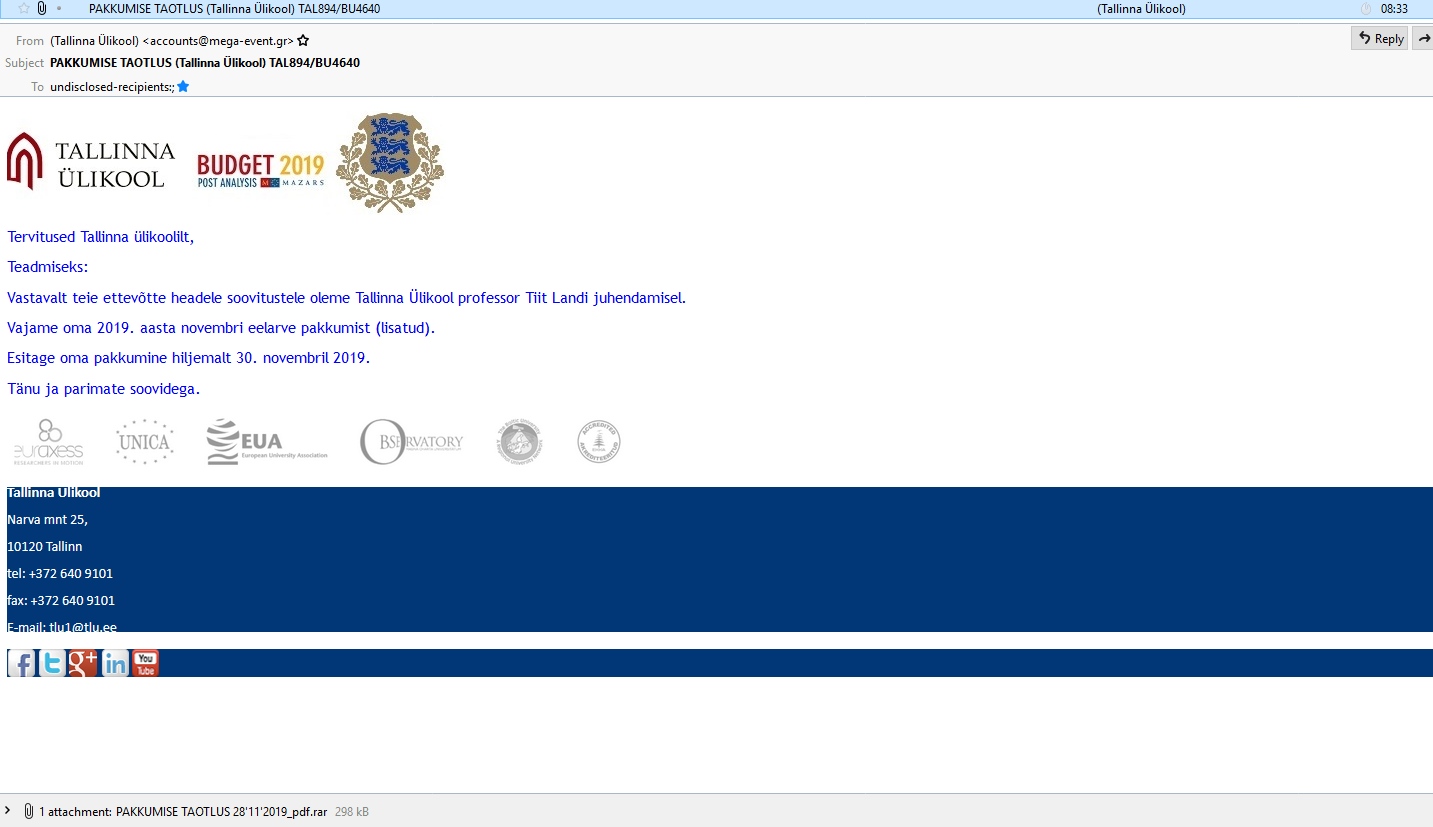Click the Estonian coat of arms image
Viewport: 1433px width, 827px height.
point(389,162)
